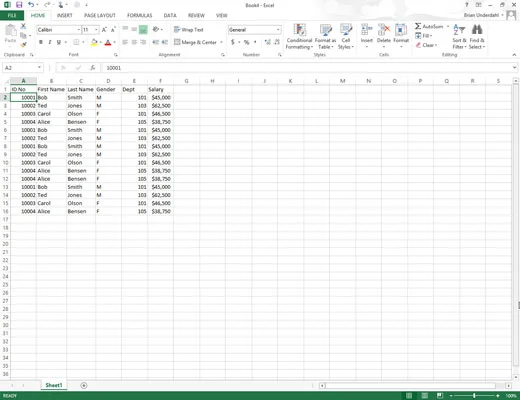Open the green FILE button
Screen dimensions: 520x400
[12, 15]
